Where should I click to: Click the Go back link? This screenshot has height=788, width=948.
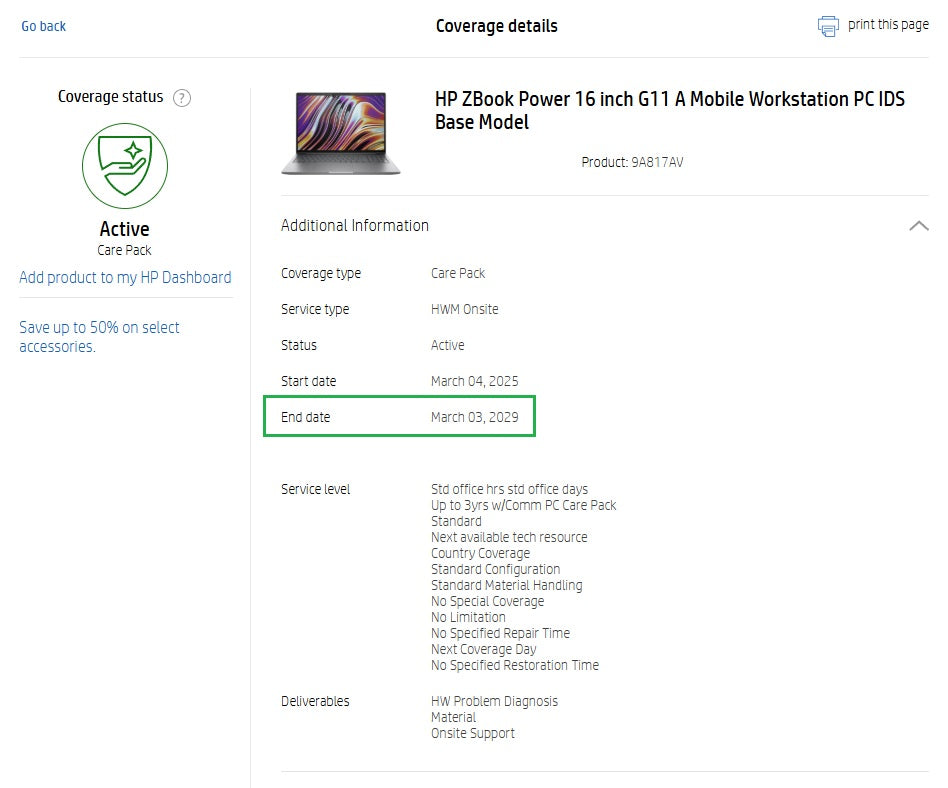pyautogui.click(x=43, y=25)
